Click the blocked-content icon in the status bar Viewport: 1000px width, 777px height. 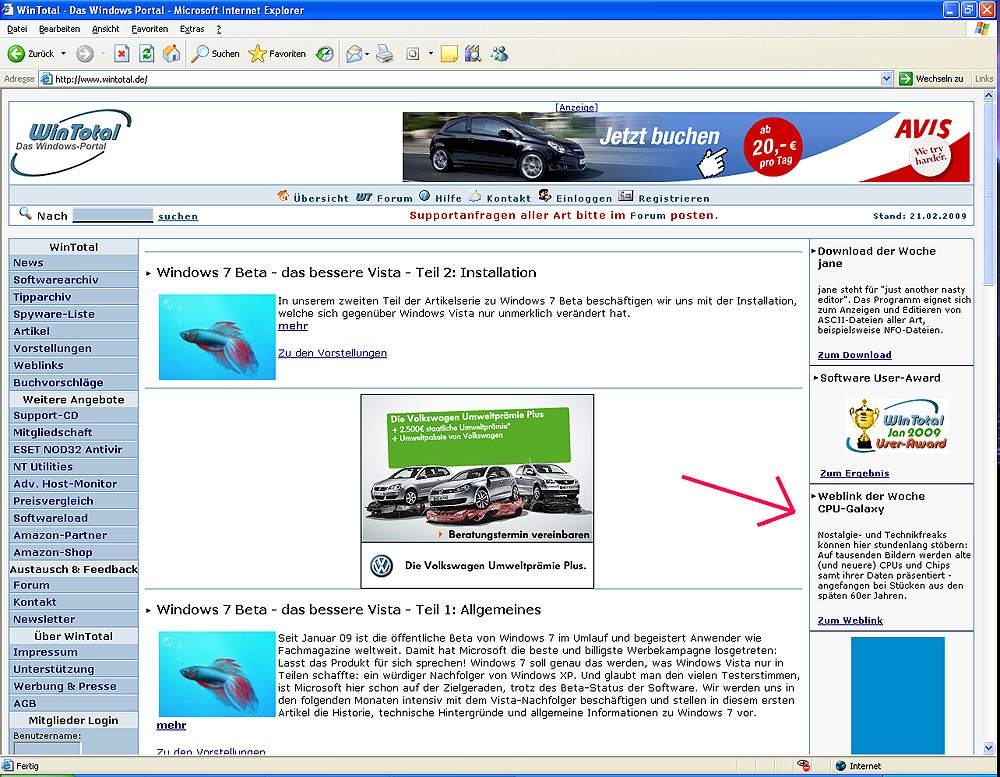point(804,766)
